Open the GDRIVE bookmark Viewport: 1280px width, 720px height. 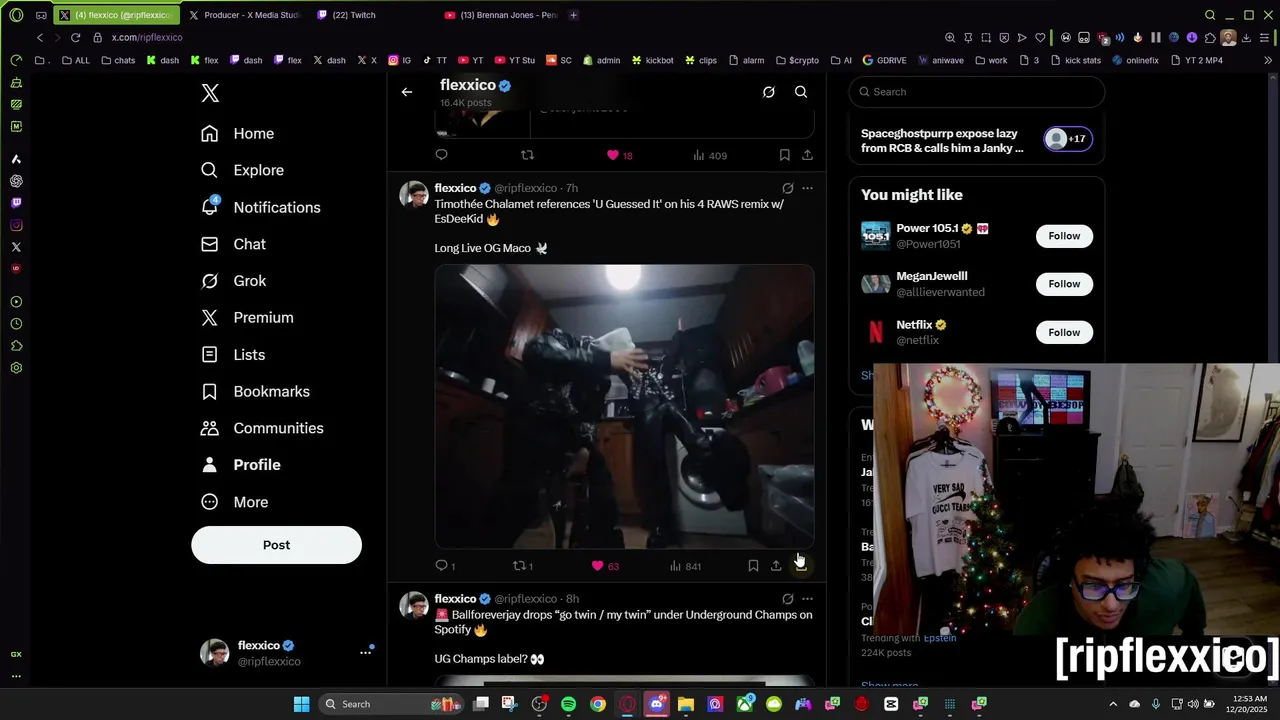click(884, 60)
